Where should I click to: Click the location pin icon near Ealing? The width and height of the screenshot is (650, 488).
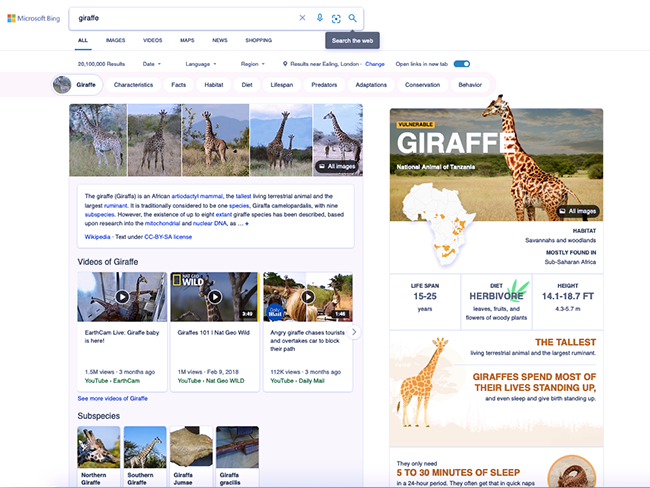click(285, 64)
